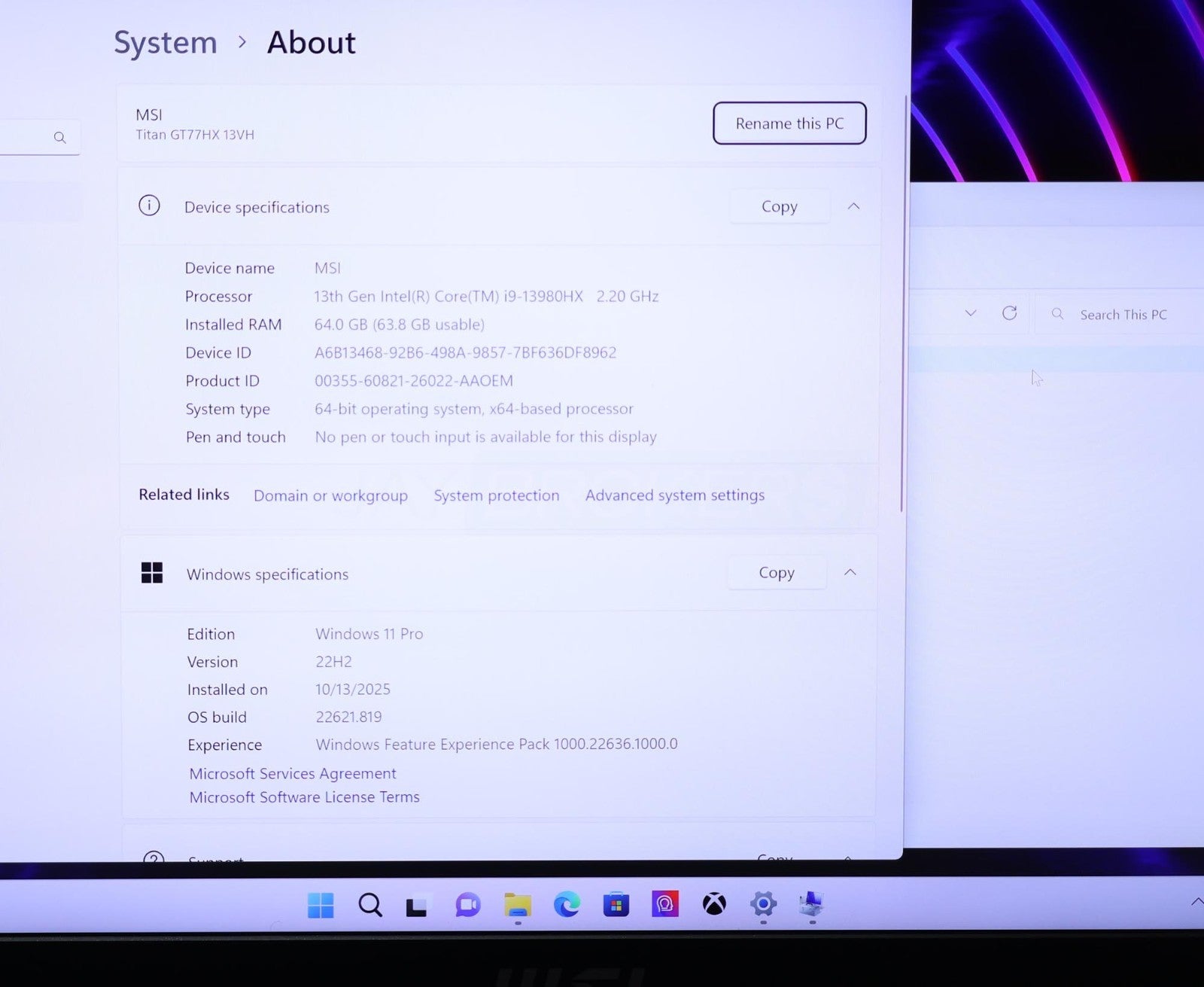1204x987 pixels.
Task: Launch the Chat app from taskbar
Action: click(x=467, y=905)
